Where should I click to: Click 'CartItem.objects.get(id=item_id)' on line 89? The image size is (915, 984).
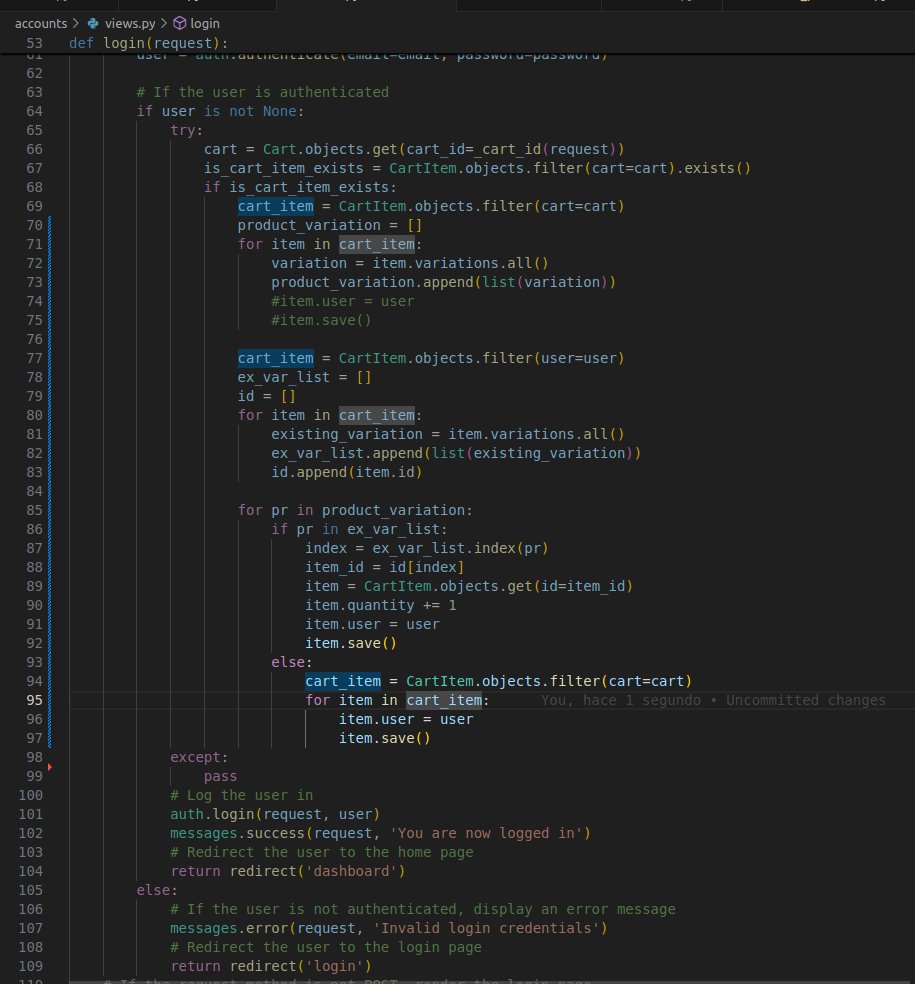[x=498, y=586]
